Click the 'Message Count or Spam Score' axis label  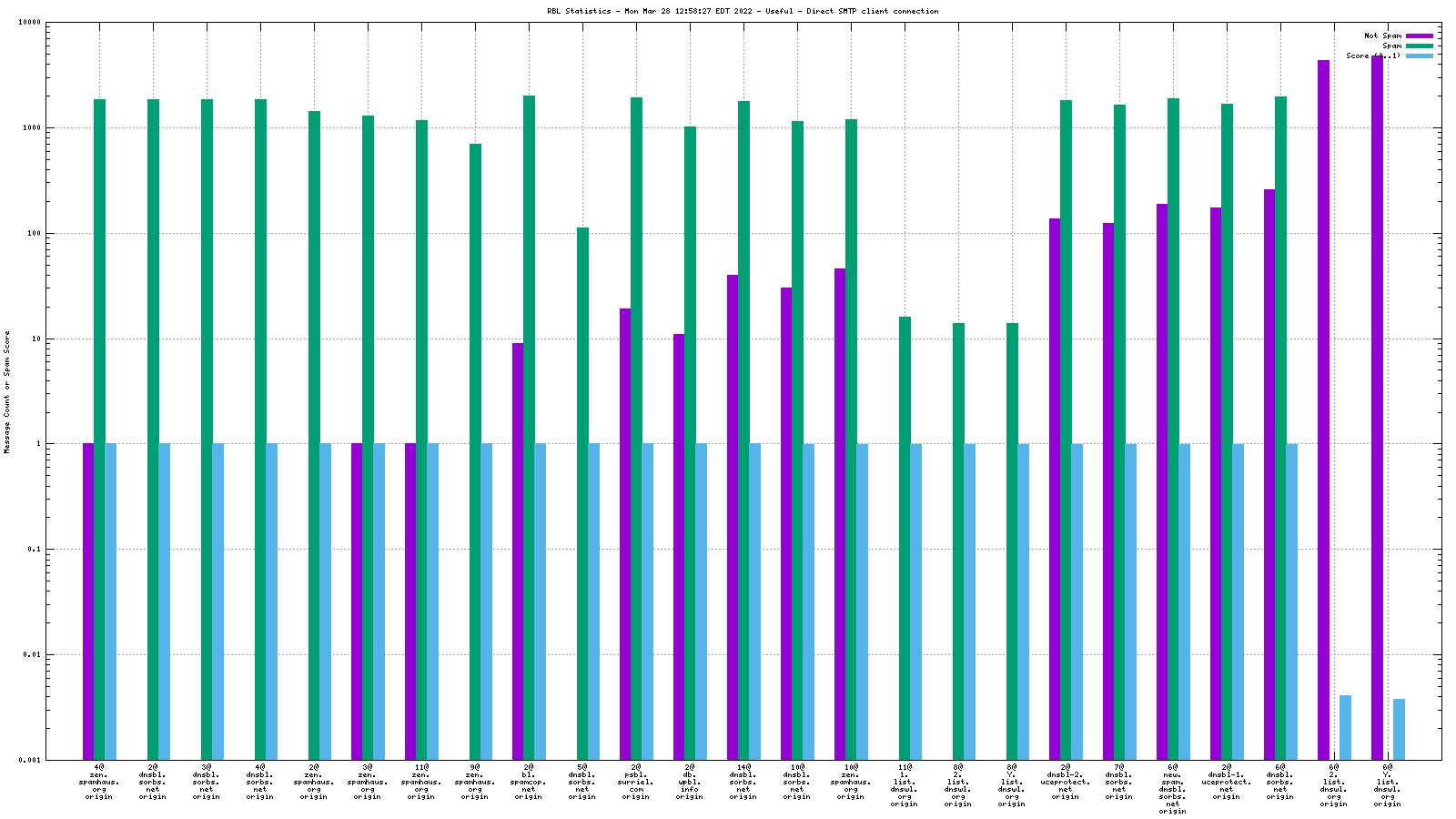click(x=7, y=392)
